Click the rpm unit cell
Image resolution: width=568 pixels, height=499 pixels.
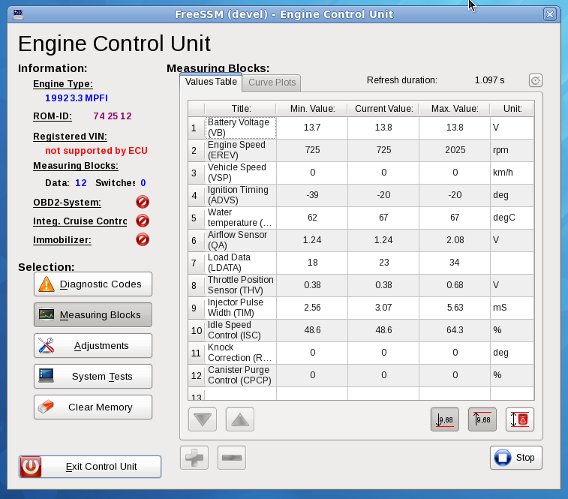[x=512, y=150]
